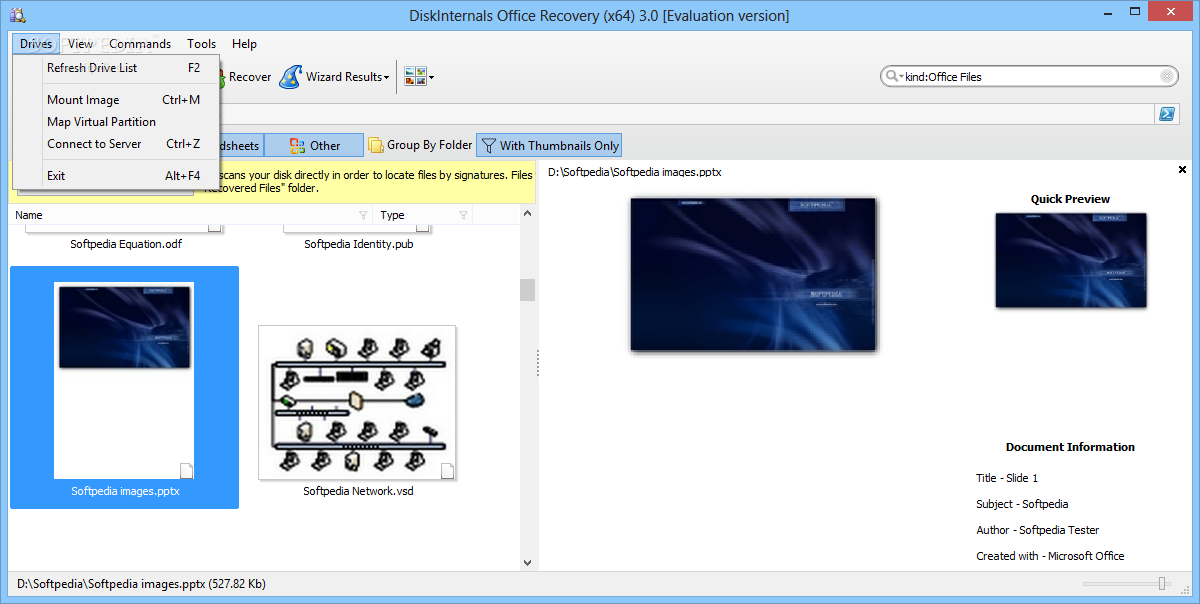Open the View menu
The height and width of the screenshot is (604, 1200).
[81, 44]
